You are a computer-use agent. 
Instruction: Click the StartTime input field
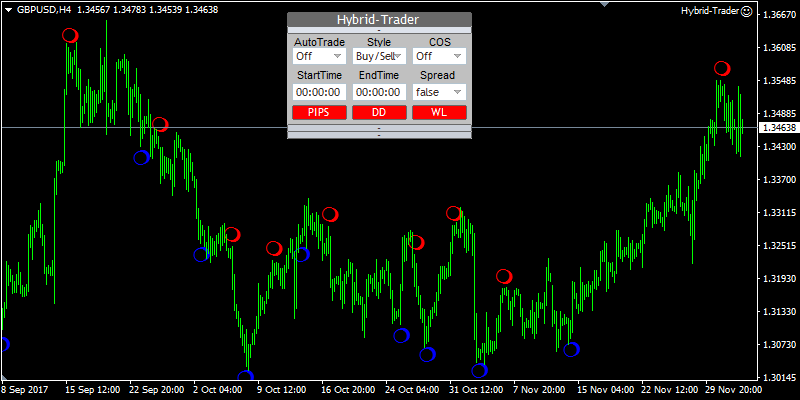(319, 91)
